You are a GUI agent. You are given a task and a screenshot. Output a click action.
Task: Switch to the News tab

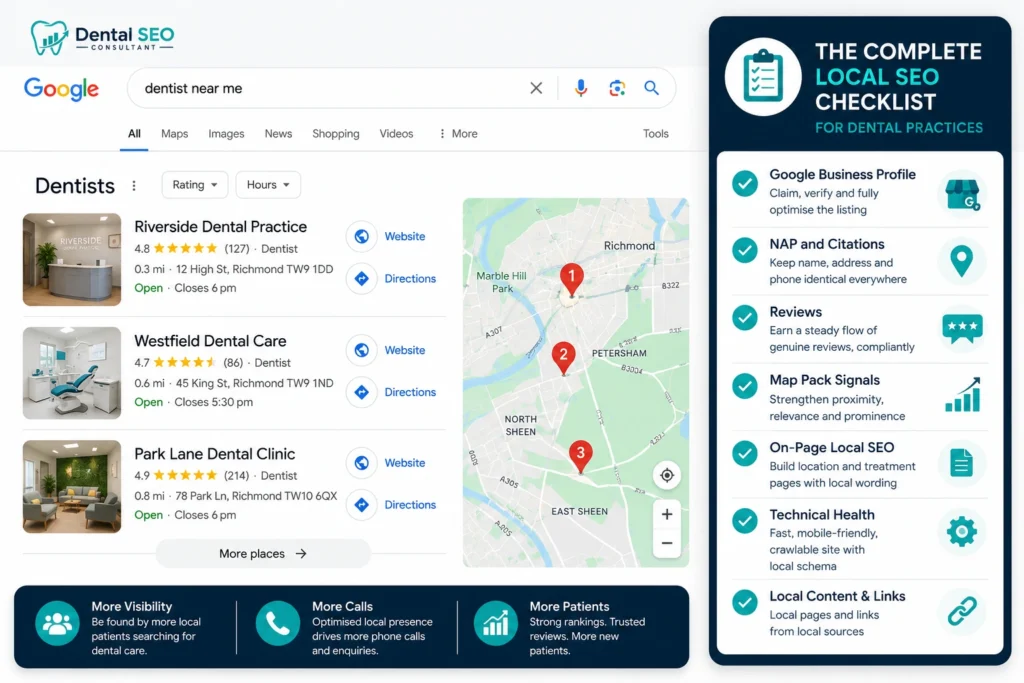pos(278,133)
